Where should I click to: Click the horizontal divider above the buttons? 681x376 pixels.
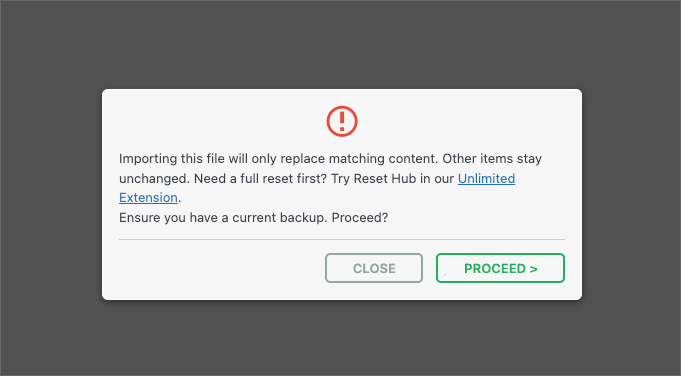tap(342, 239)
